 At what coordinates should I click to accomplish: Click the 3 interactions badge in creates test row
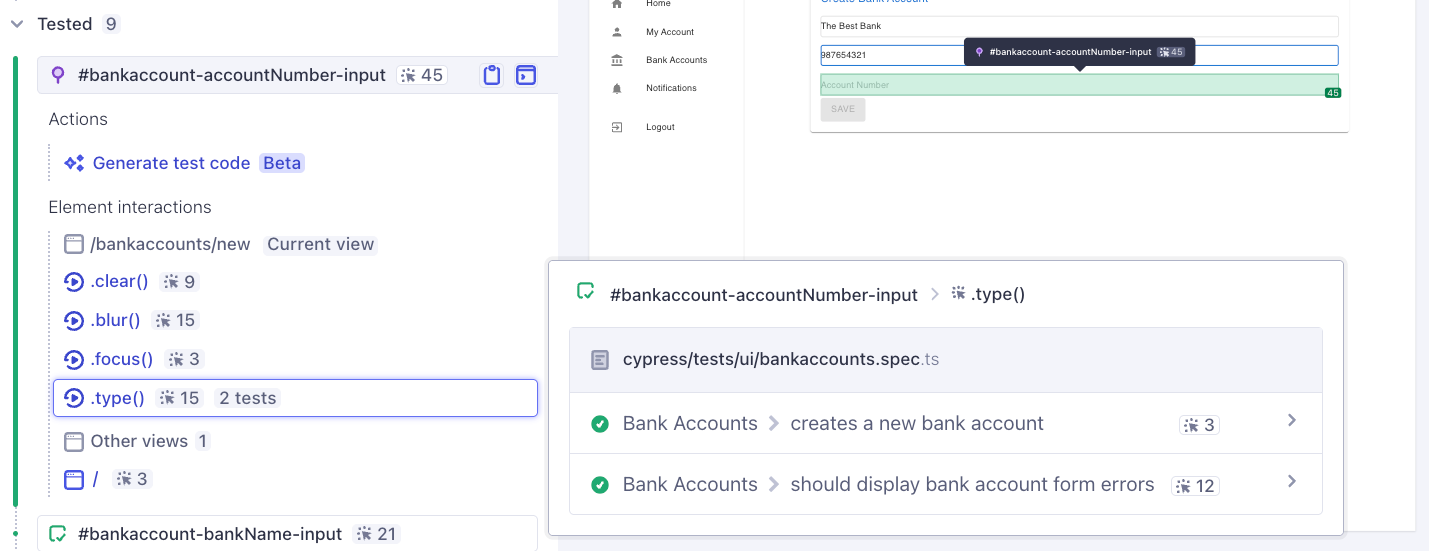pos(1199,425)
